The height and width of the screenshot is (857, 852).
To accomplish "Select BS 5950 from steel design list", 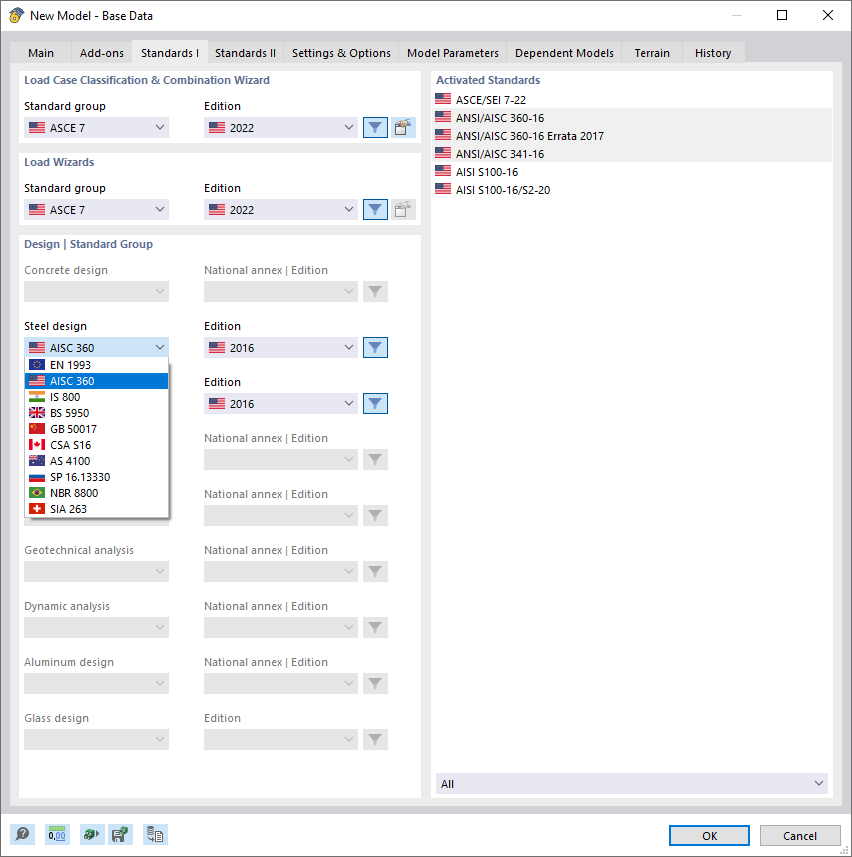I will click(x=97, y=413).
